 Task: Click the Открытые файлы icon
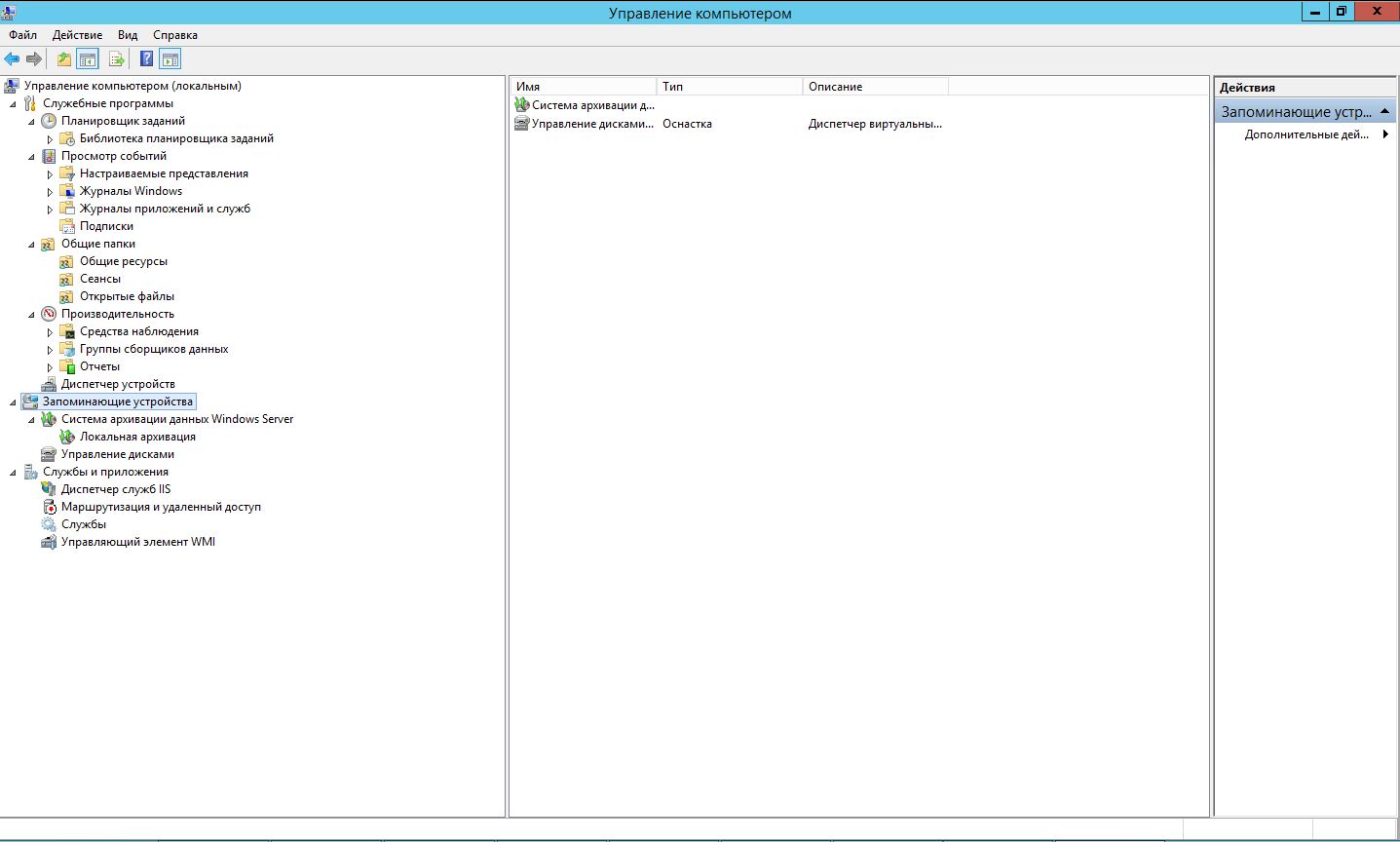click(67, 296)
